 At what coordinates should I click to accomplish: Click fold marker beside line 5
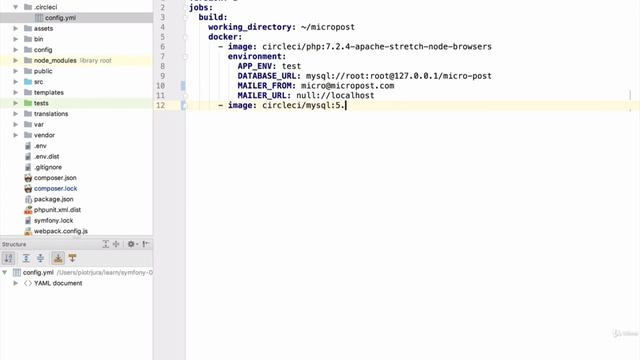(185, 37)
